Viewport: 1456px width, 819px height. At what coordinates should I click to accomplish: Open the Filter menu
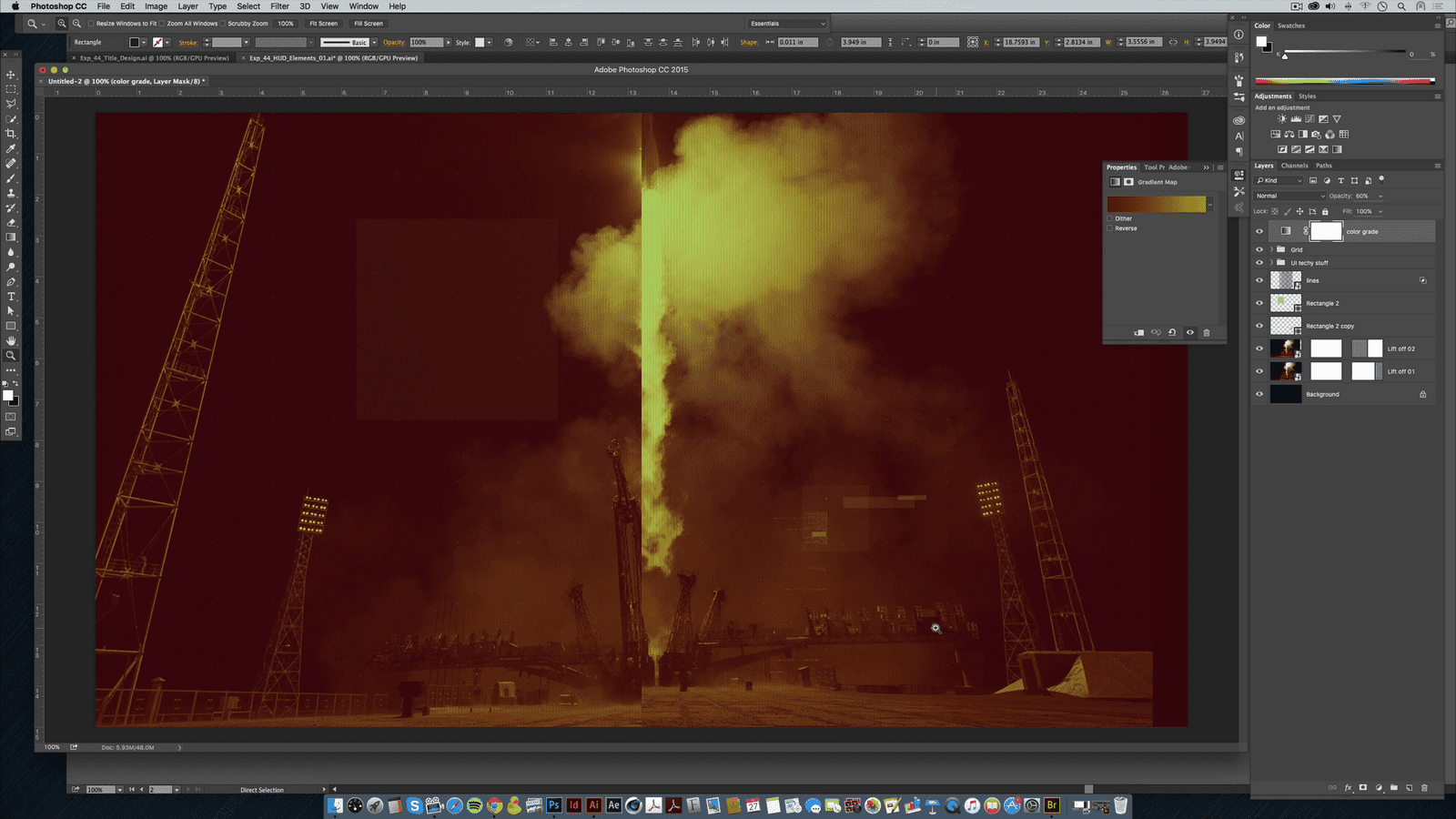(279, 6)
